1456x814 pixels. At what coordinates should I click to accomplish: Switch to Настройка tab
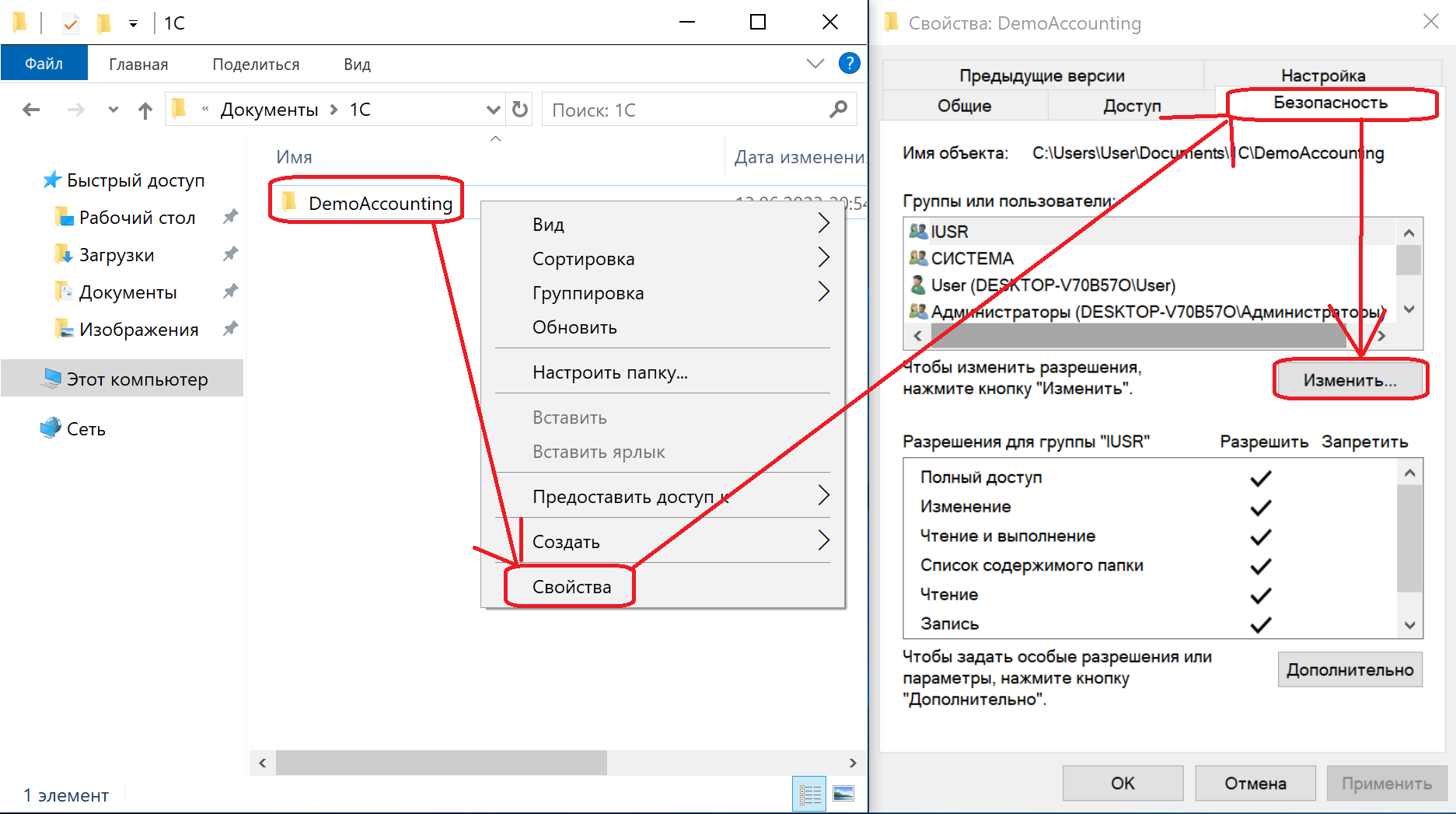tap(1323, 75)
